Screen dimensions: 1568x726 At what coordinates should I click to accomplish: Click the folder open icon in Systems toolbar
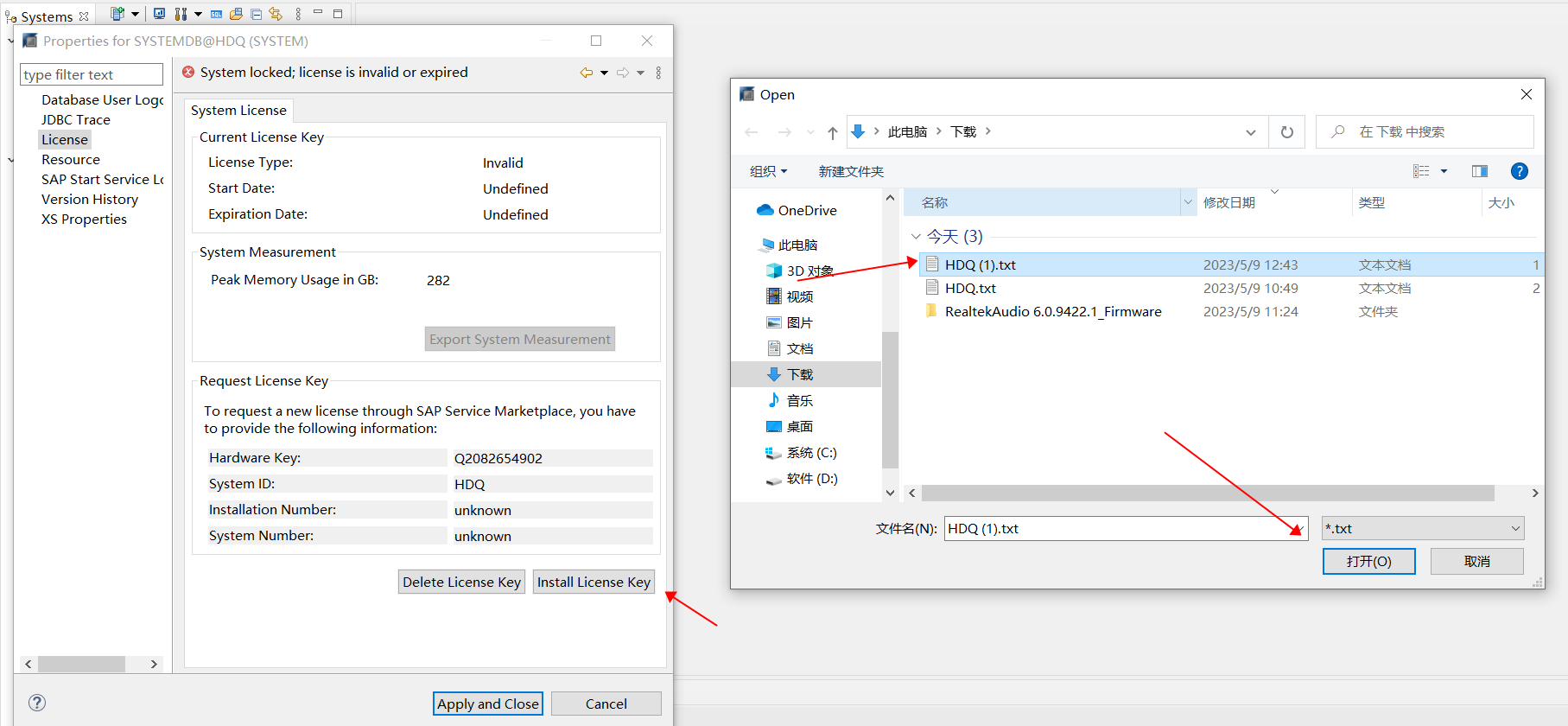click(236, 14)
